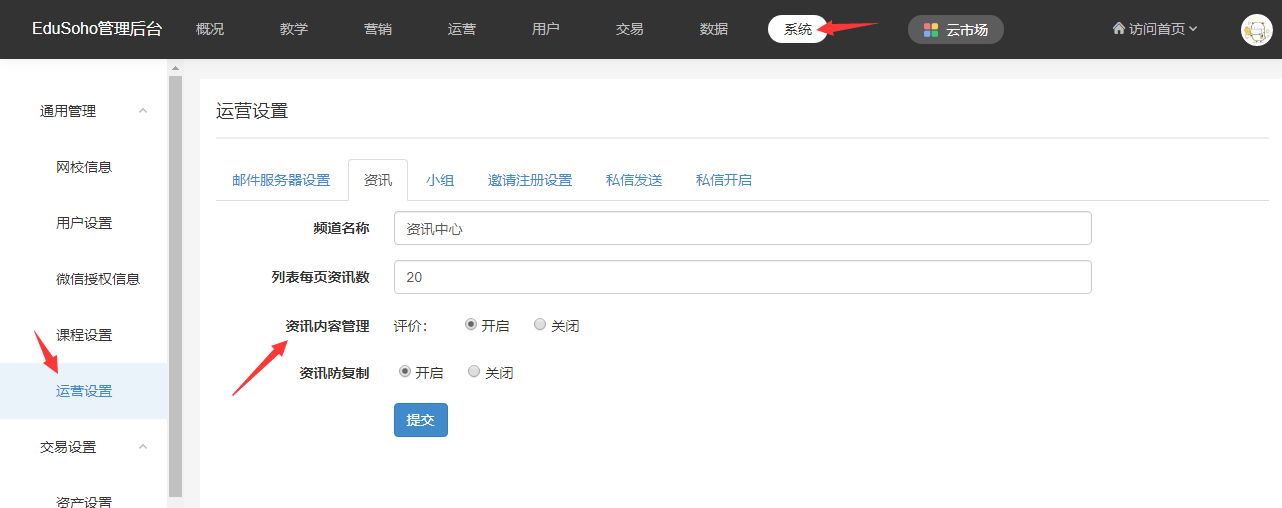Click the 频道名称 input field
The height and width of the screenshot is (508, 1282).
742,228
